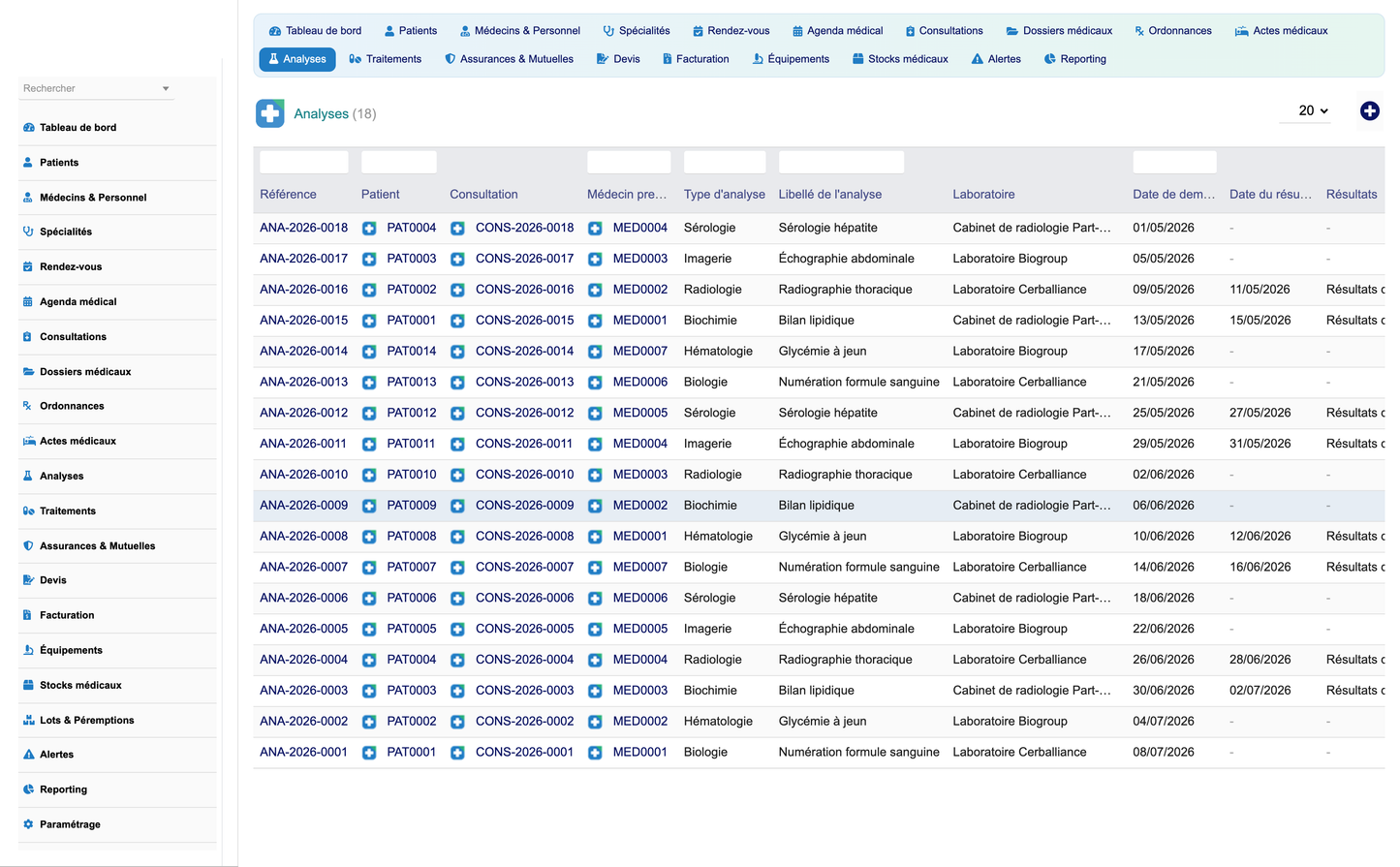Image resolution: width=1400 pixels, height=867 pixels.
Task: Select the active Analyses tab in the top bar
Action: pyautogui.click(x=297, y=59)
